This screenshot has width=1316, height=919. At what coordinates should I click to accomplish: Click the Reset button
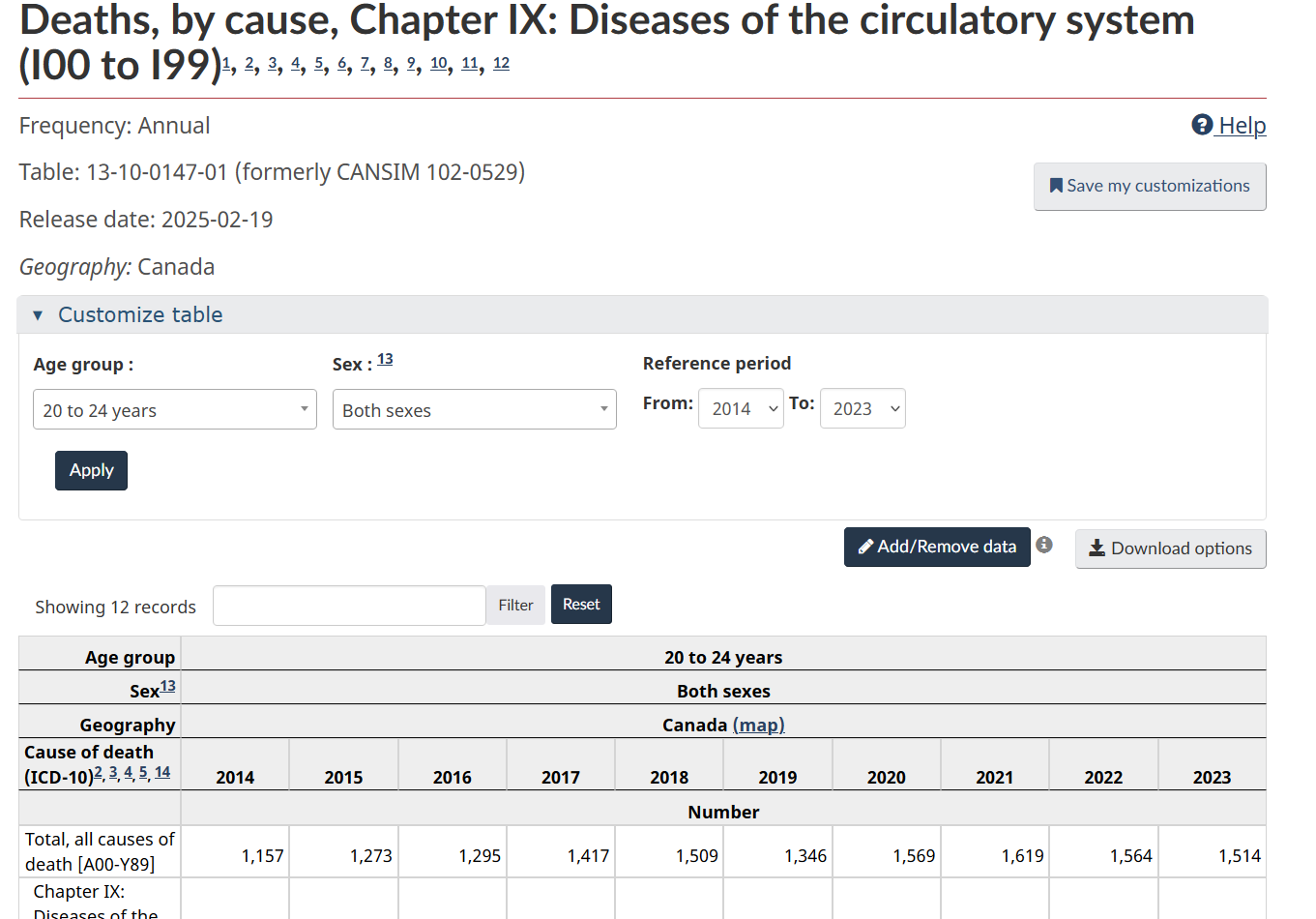[581, 604]
